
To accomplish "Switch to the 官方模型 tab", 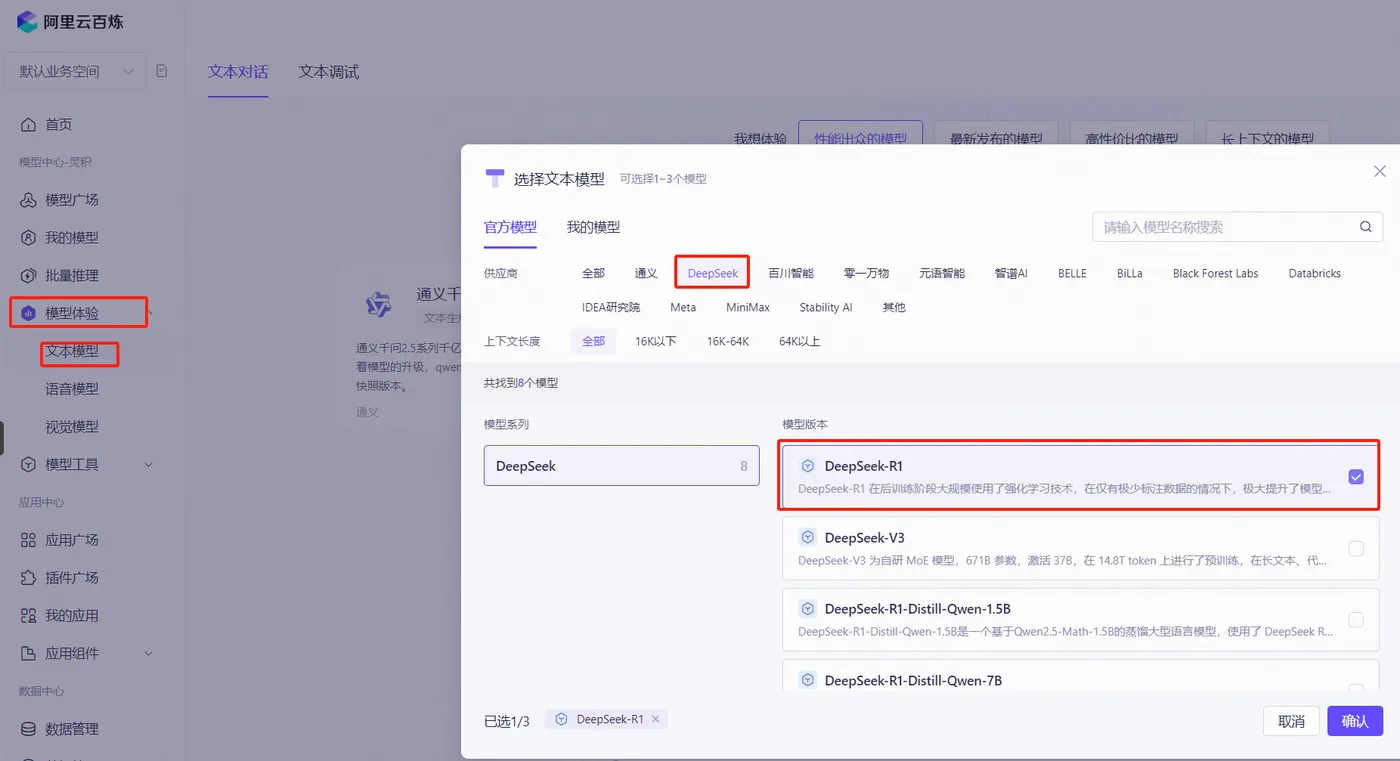I will (510, 227).
